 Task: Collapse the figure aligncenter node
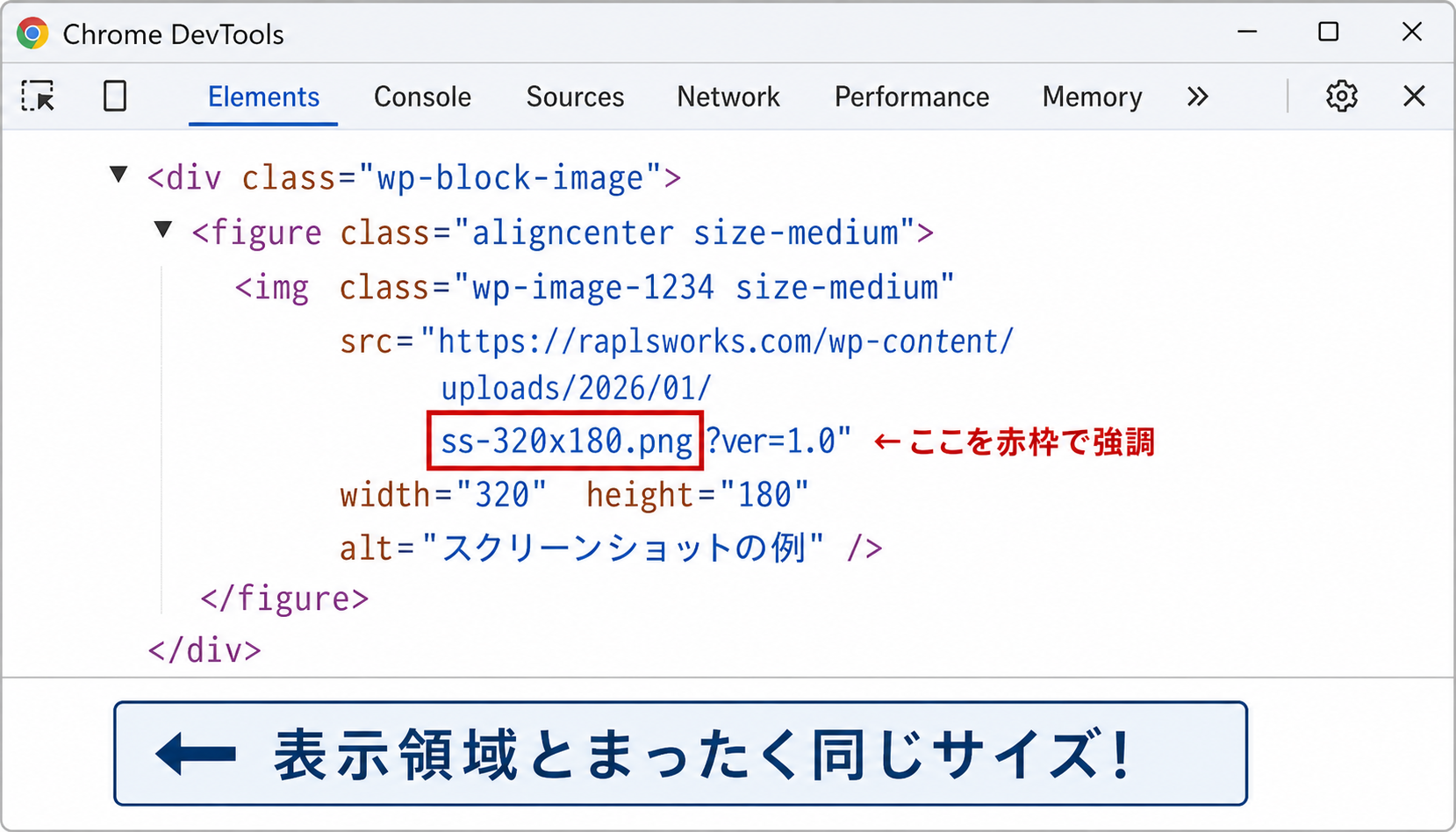pos(163,229)
